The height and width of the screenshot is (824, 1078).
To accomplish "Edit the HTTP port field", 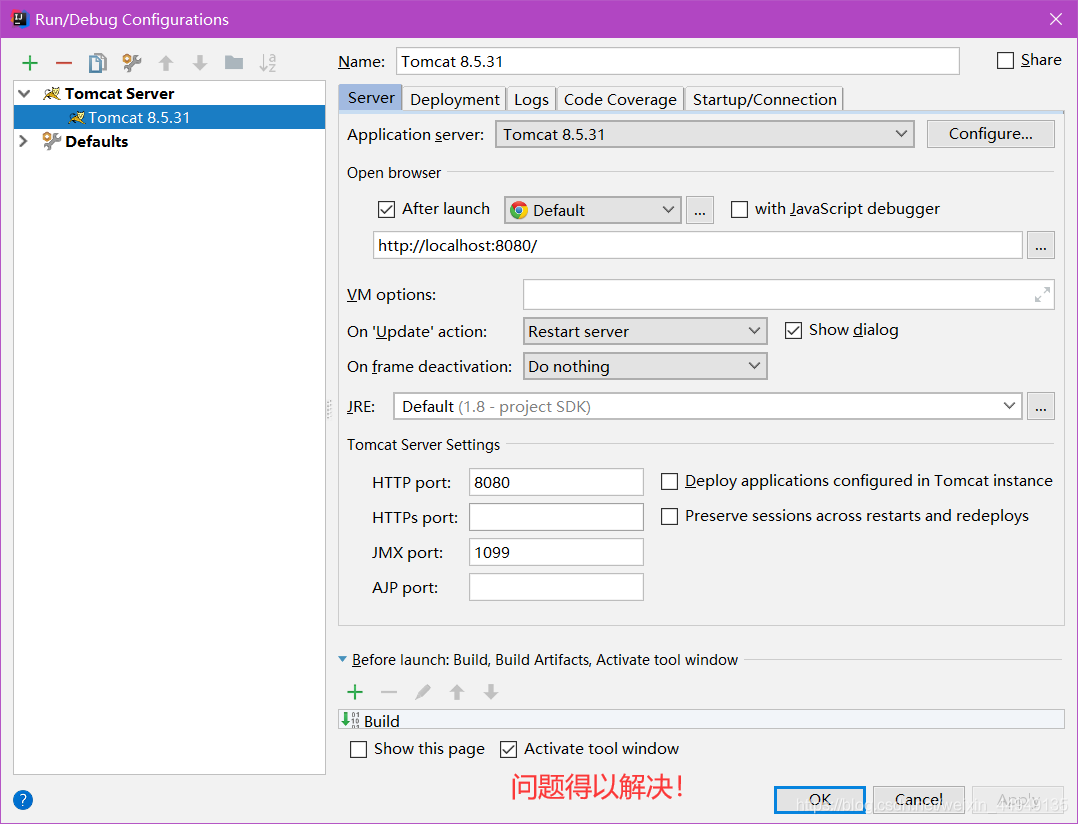I will (x=556, y=481).
